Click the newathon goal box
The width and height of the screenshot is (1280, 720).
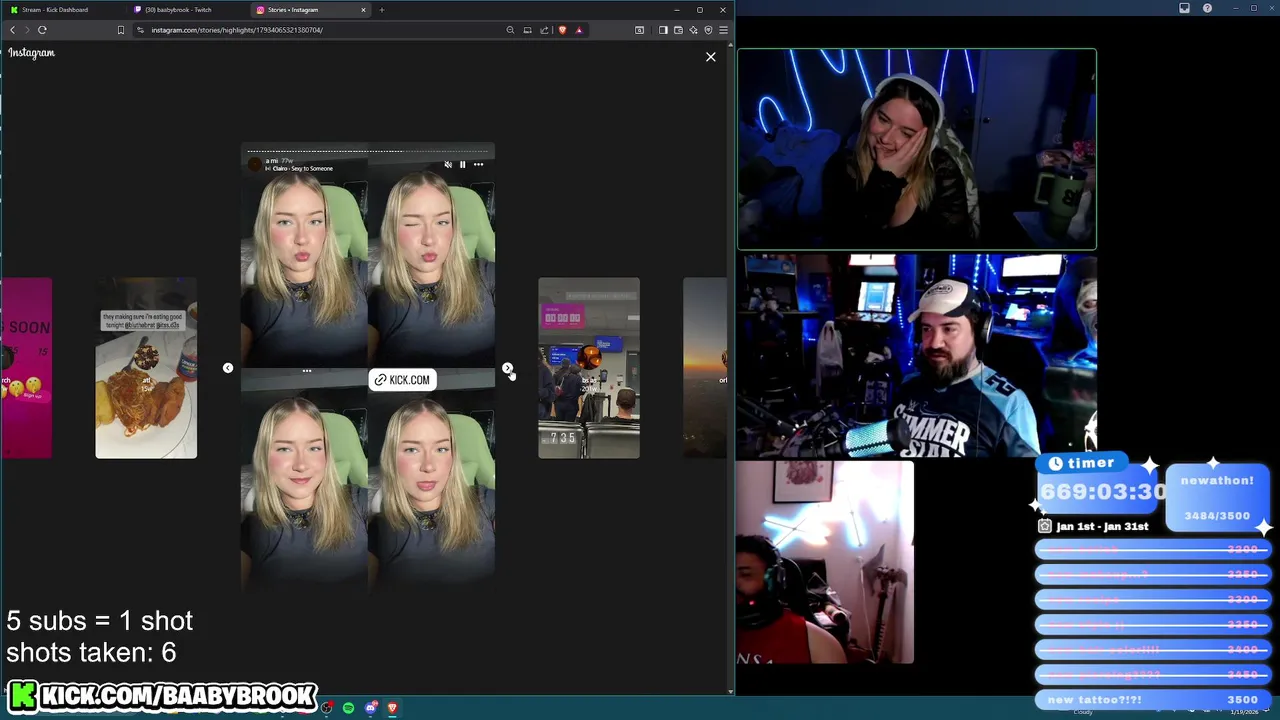click(x=1217, y=497)
